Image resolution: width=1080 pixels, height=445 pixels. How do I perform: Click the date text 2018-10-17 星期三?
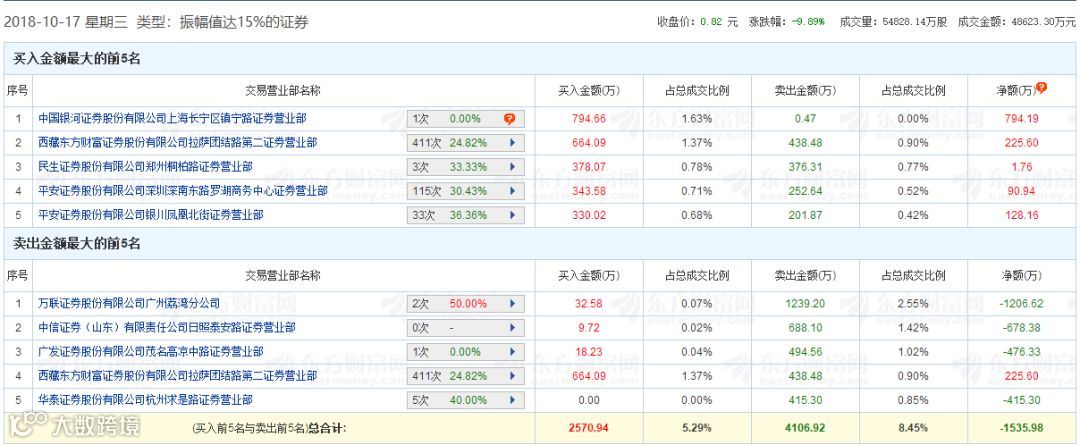66,22
